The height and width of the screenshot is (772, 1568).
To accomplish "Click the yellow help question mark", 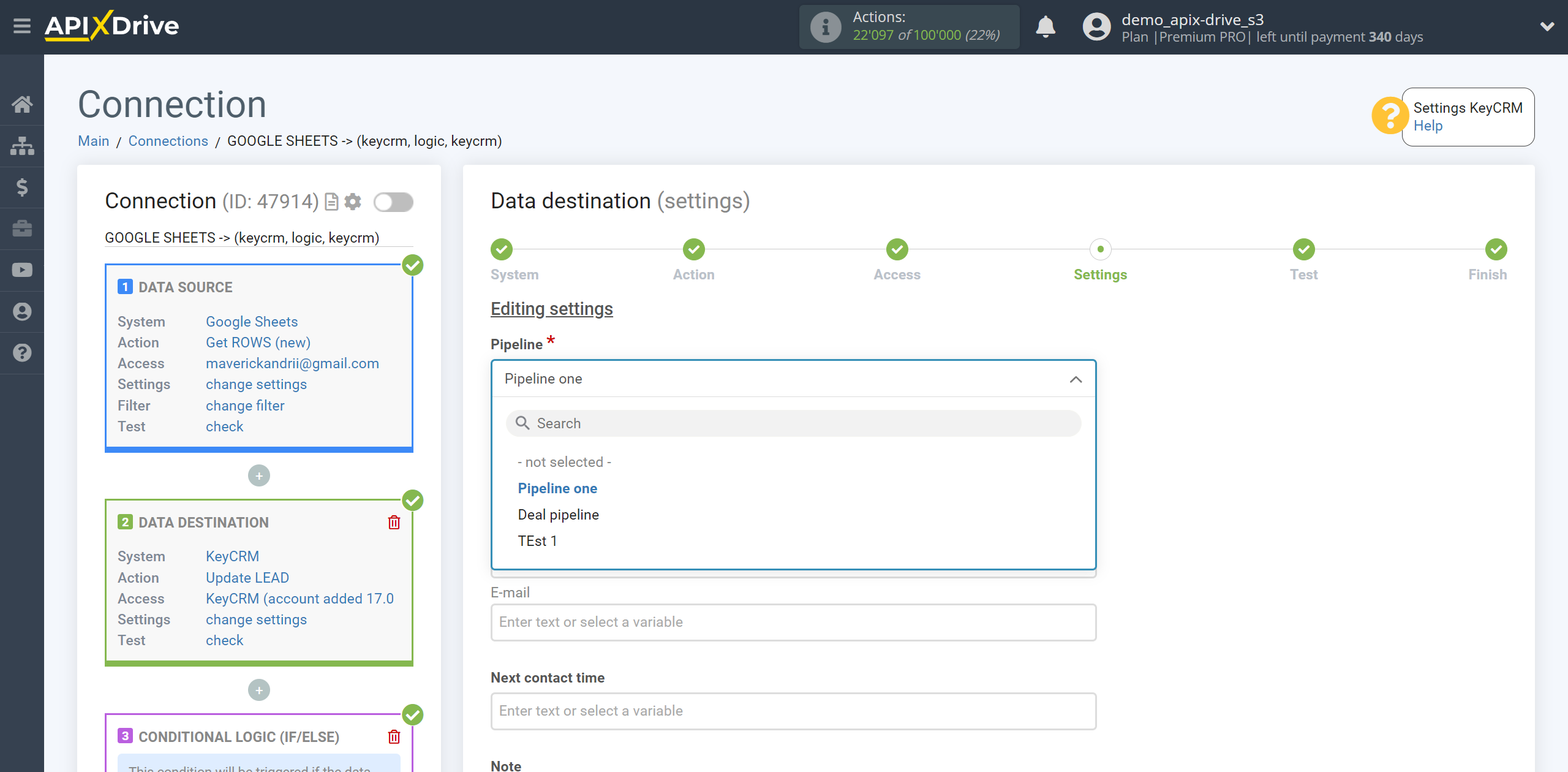I will (x=1389, y=116).
